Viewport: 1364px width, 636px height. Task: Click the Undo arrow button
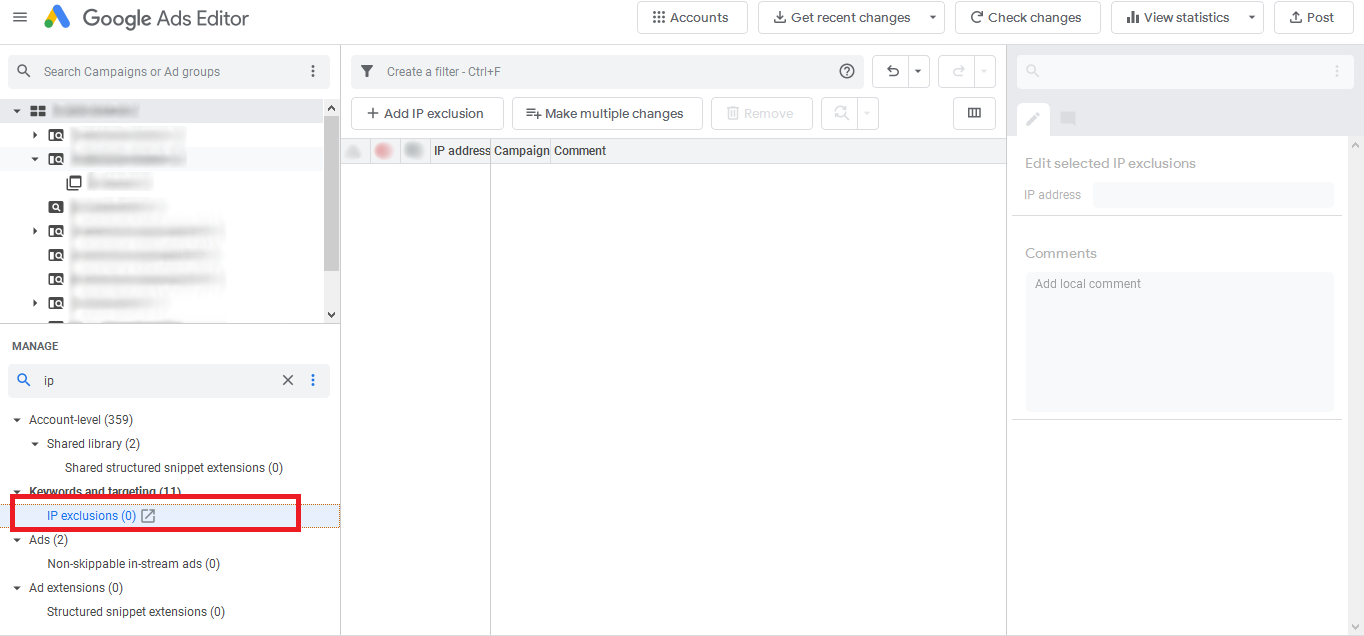[892, 71]
